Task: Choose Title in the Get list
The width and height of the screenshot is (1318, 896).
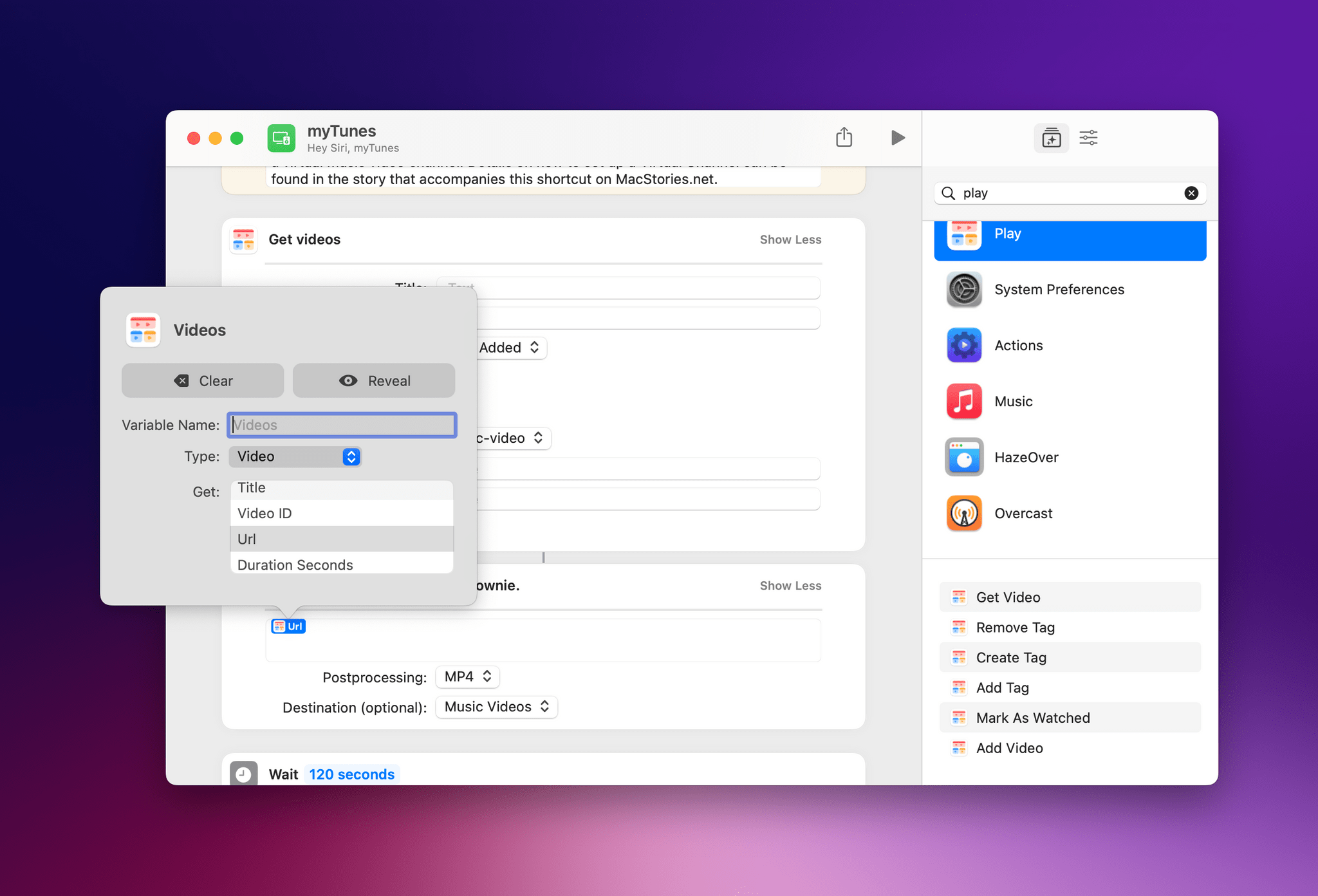Action: tap(342, 489)
